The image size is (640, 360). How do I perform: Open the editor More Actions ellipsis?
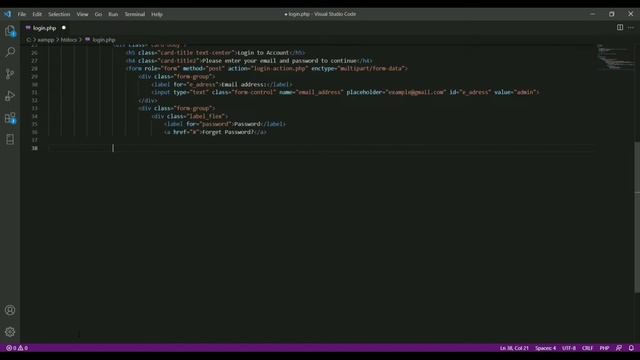(x=631, y=27)
